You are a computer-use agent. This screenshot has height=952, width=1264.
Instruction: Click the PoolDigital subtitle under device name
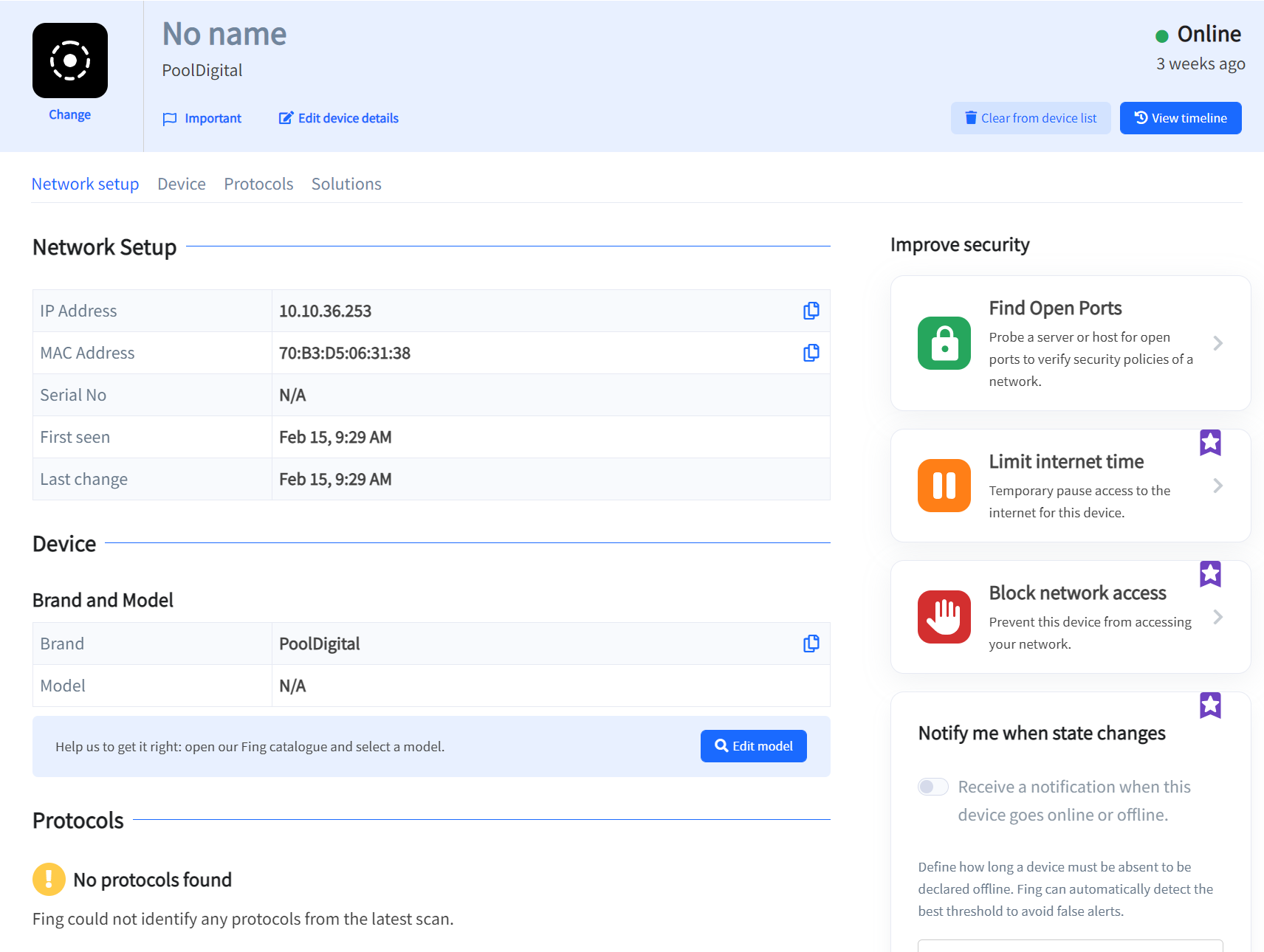coord(202,70)
